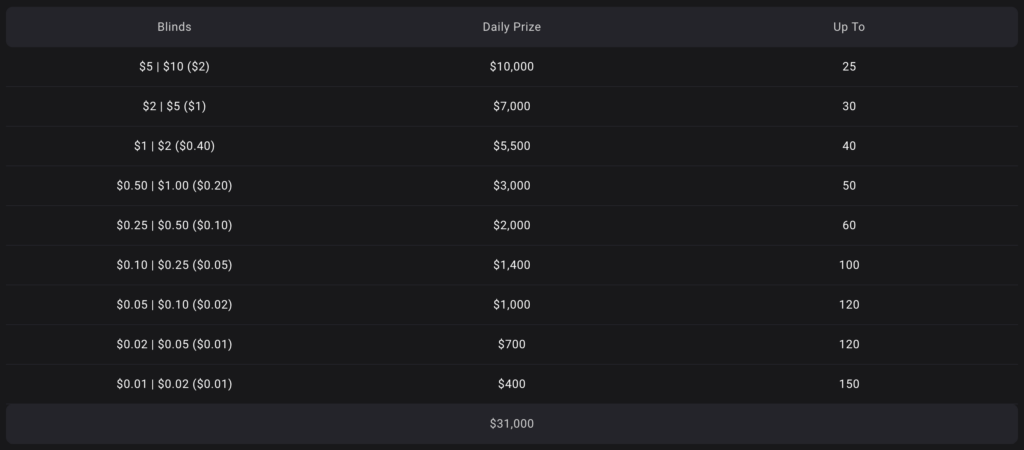This screenshot has height=450, width=1024.
Task: Click the Blinds column header
Action: [174, 27]
